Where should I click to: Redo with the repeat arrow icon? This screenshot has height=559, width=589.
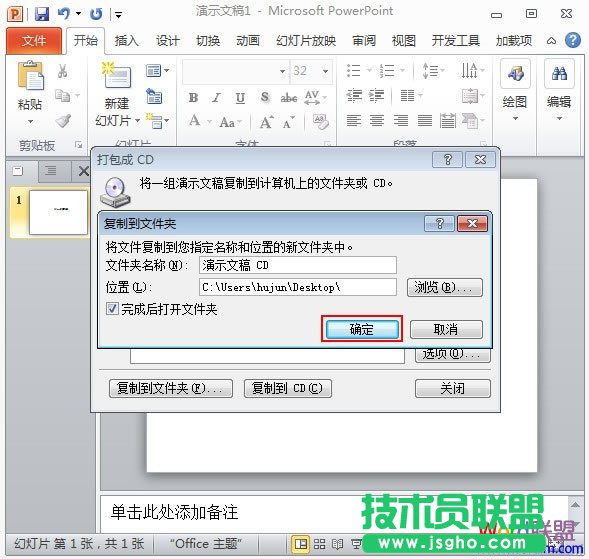tap(97, 14)
